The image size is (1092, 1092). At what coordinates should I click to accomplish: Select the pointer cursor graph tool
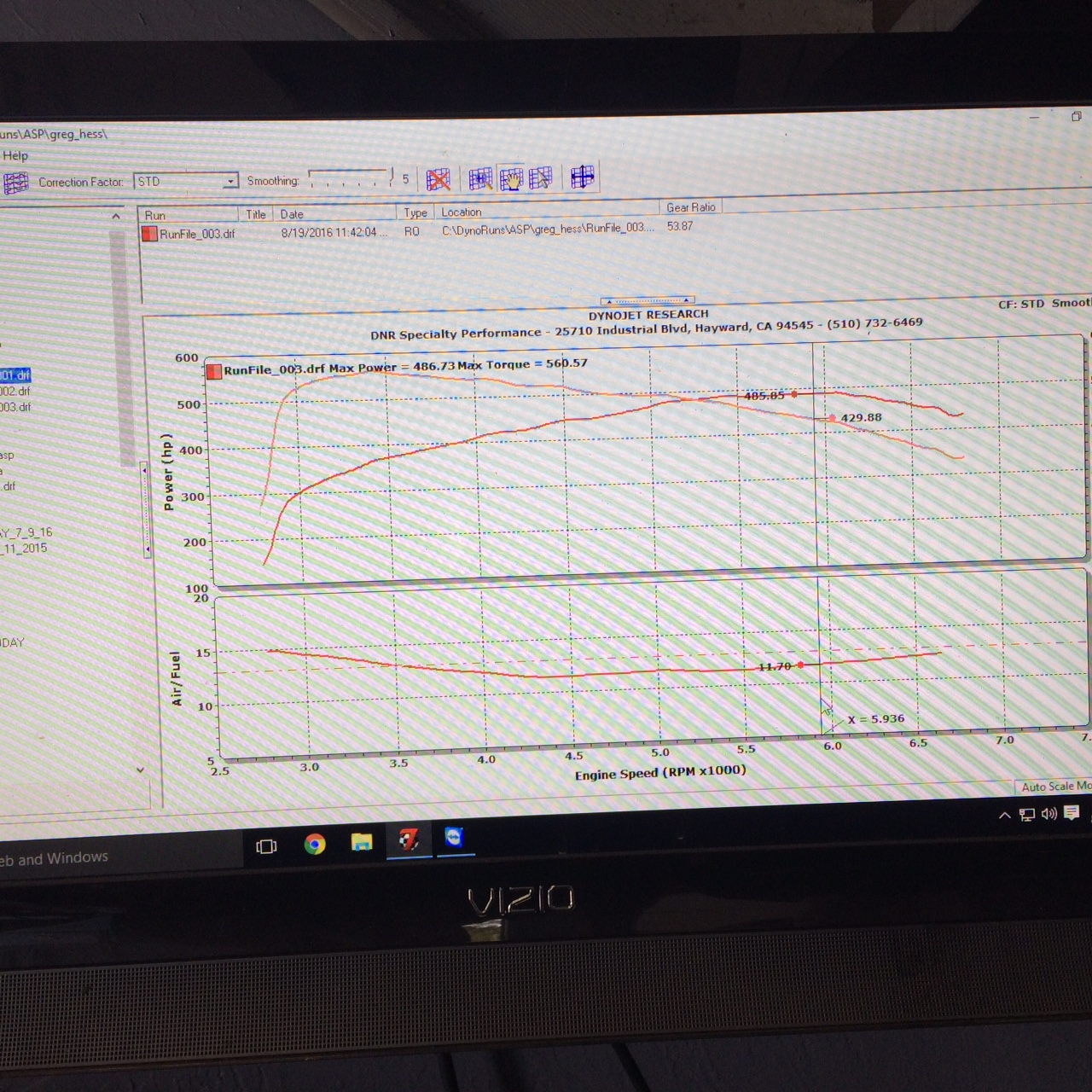[540, 177]
